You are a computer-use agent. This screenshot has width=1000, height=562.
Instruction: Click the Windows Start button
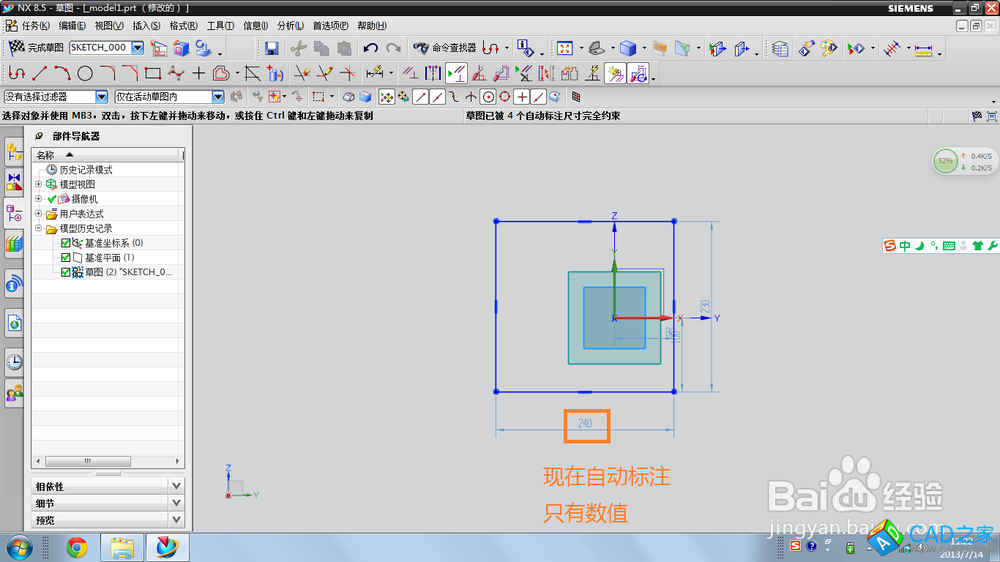pyautogui.click(x=19, y=548)
